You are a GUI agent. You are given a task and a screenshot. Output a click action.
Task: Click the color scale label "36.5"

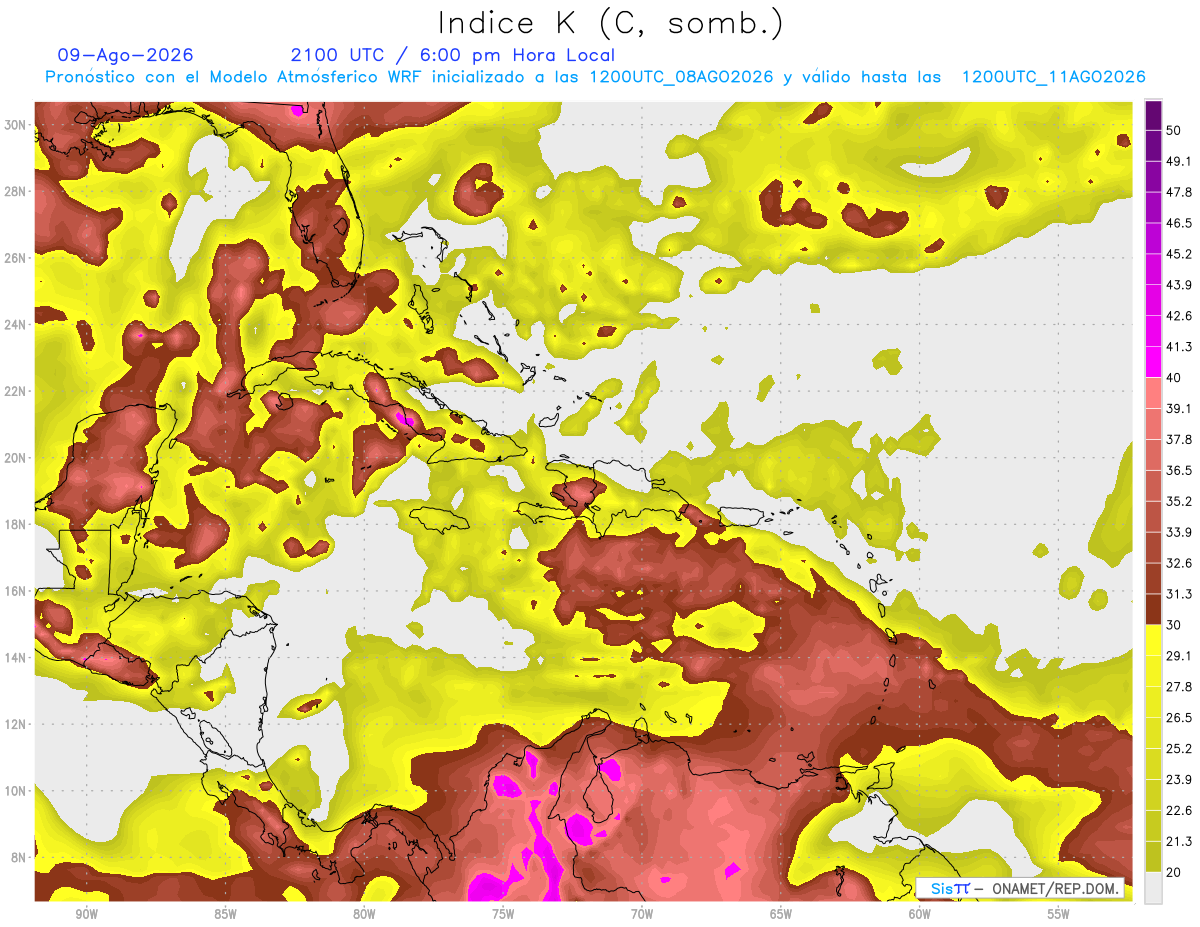click(x=1179, y=470)
